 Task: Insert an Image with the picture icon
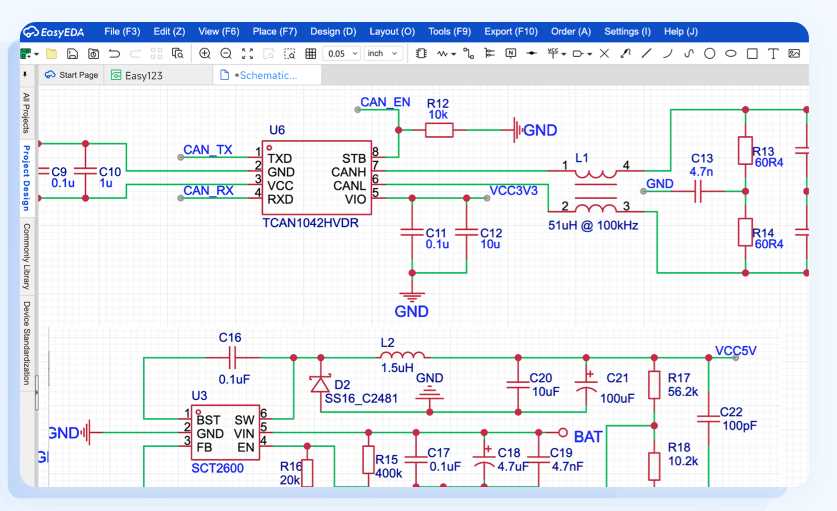pyautogui.click(x=794, y=53)
